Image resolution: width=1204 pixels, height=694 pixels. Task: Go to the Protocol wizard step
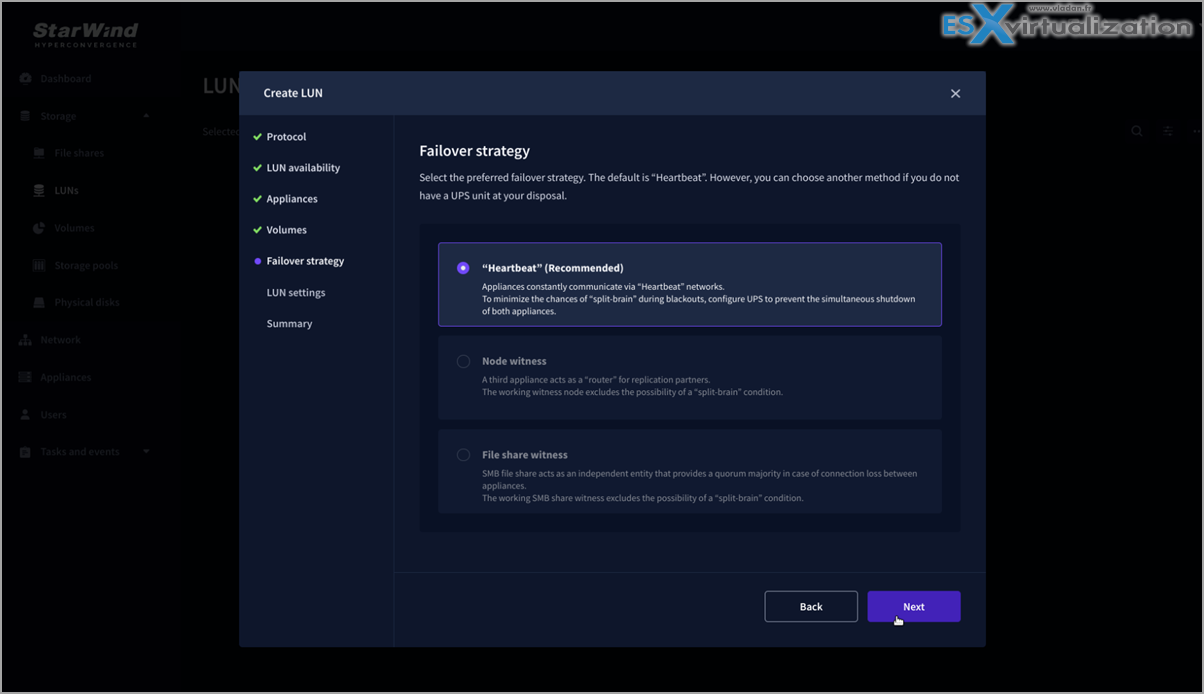click(x=286, y=137)
